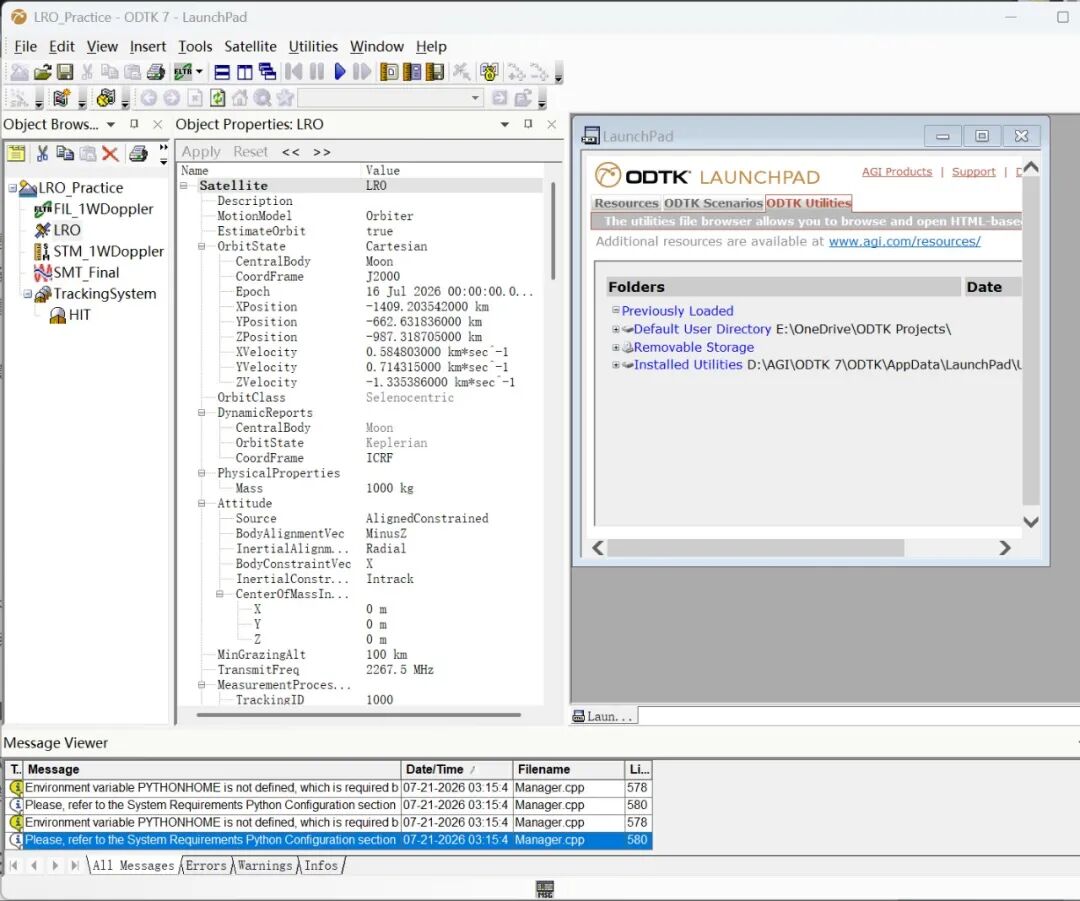Screen dimensions: 1080x901
Task: Show the Warnings tab in Message Viewer
Action: point(264,865)
